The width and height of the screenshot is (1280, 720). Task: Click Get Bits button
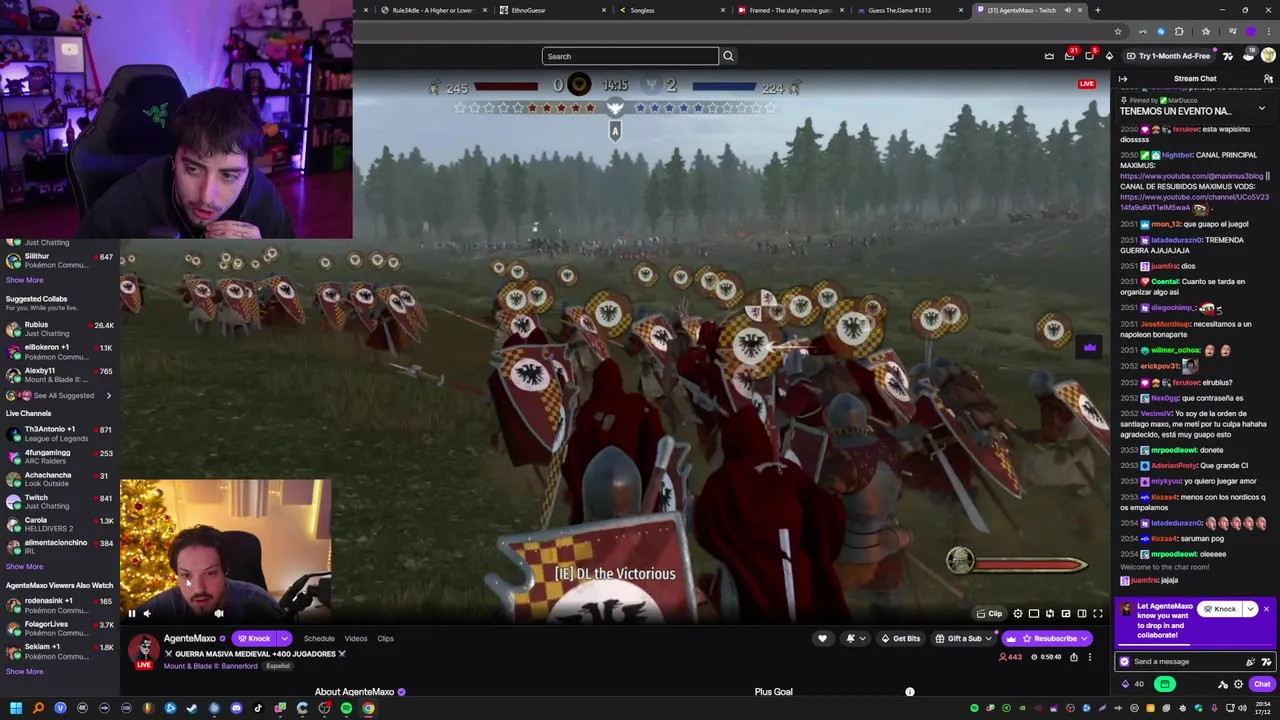(x=900, y=638)
